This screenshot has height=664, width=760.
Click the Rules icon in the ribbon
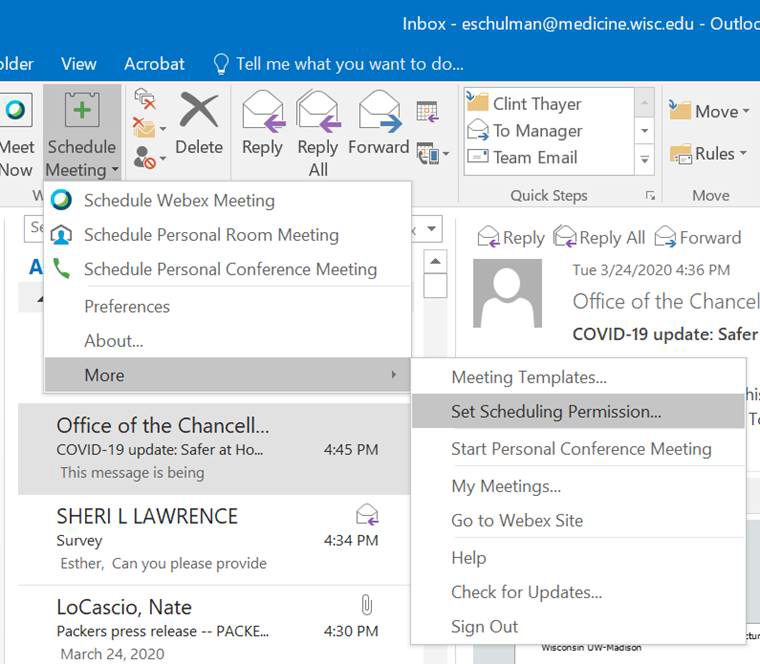click(681, 153)
